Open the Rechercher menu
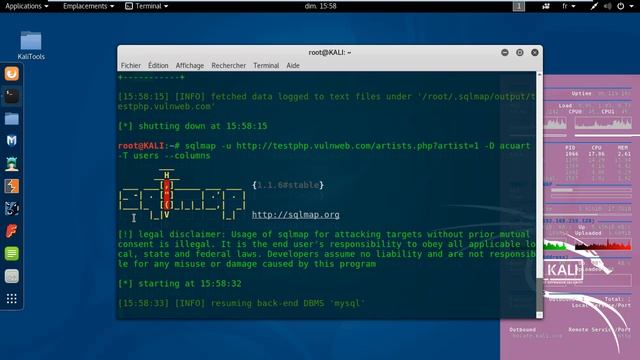 tap(229, 65)
